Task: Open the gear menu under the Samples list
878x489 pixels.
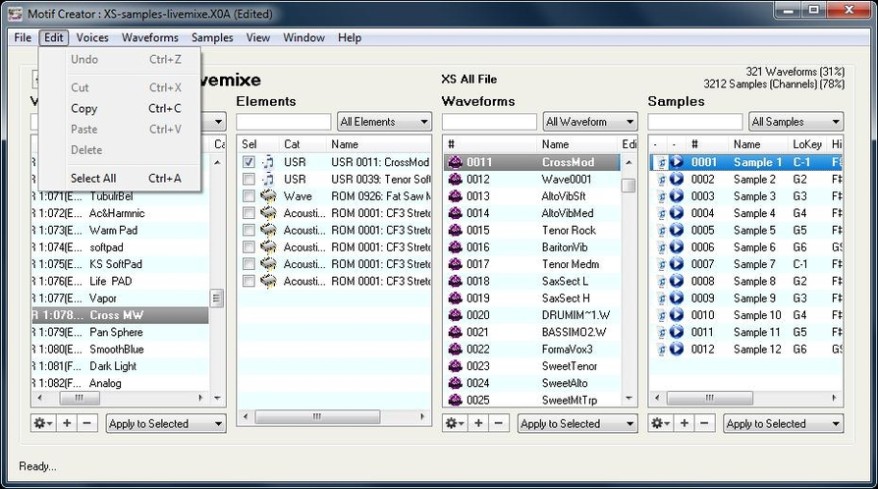Action: (x=660, y=423)
